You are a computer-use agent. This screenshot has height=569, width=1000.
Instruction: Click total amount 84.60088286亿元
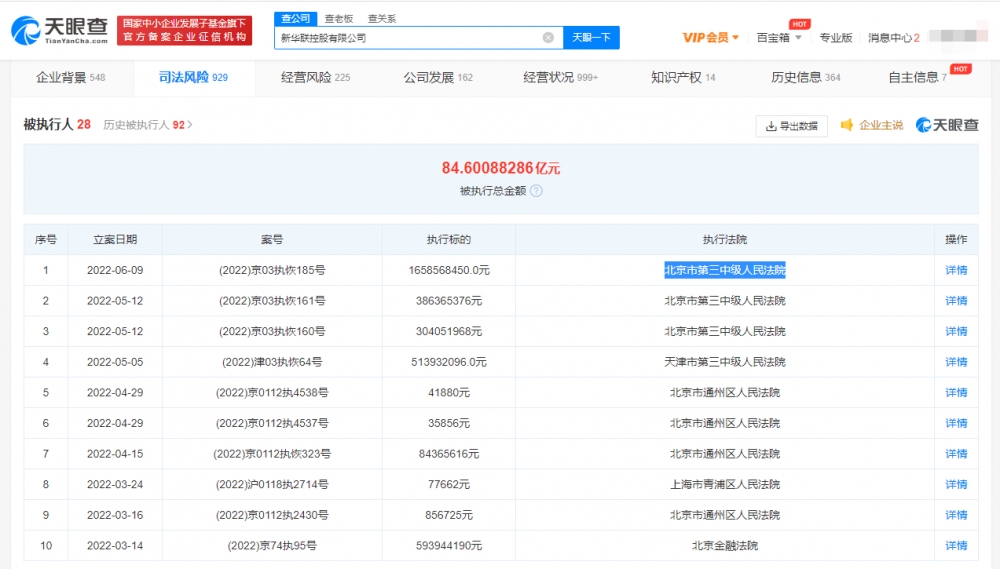point(501,168)
